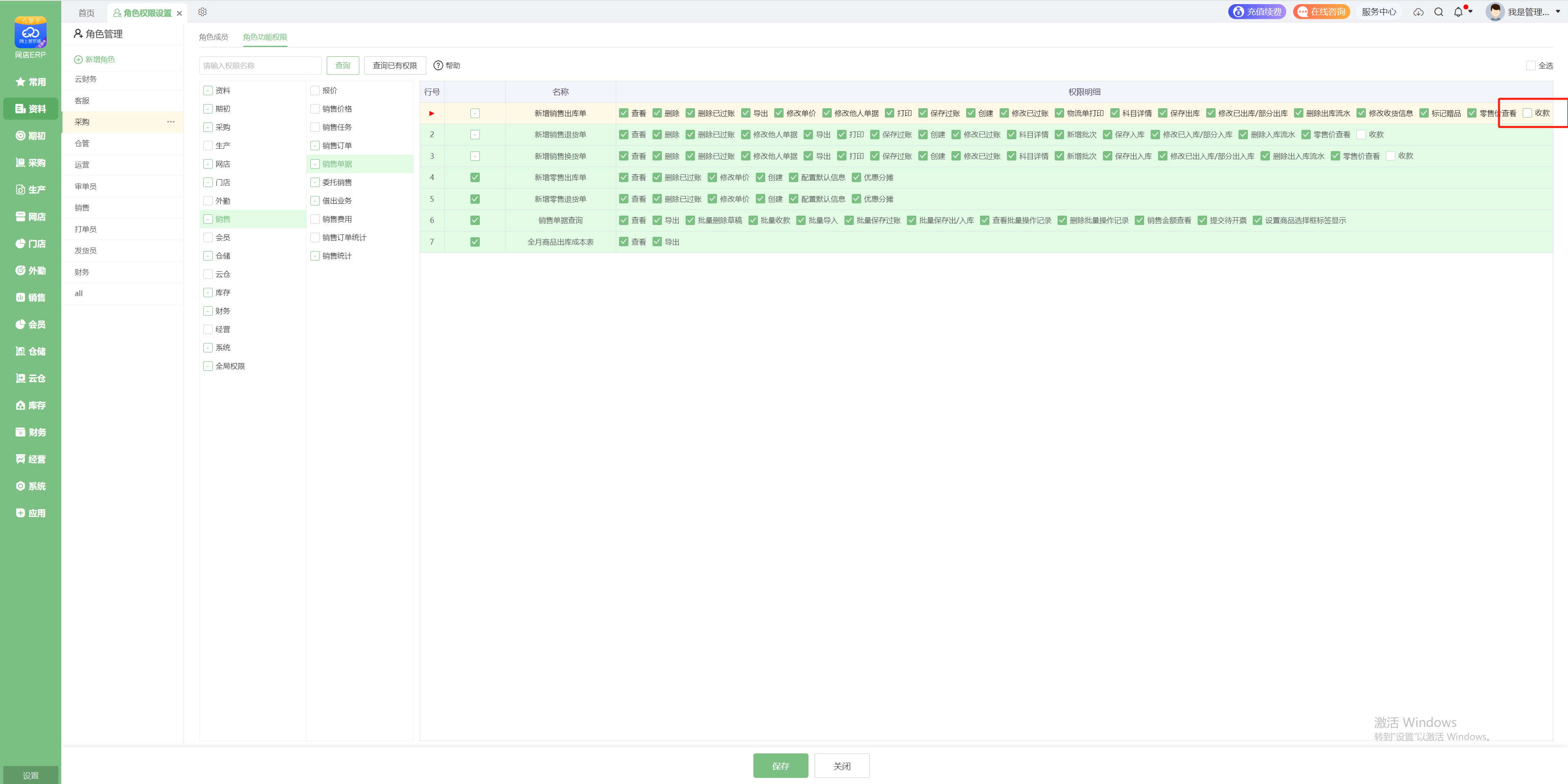The height and width of the screenshot is (784, 1568).
Task: Open the 常用 sidebar menu
Action: (x=31, y=82)
